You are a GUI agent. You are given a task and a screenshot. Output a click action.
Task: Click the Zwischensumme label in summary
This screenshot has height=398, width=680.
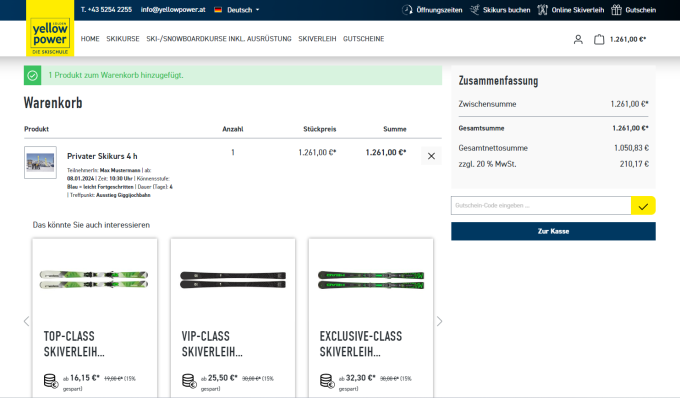tap(487, 104)
